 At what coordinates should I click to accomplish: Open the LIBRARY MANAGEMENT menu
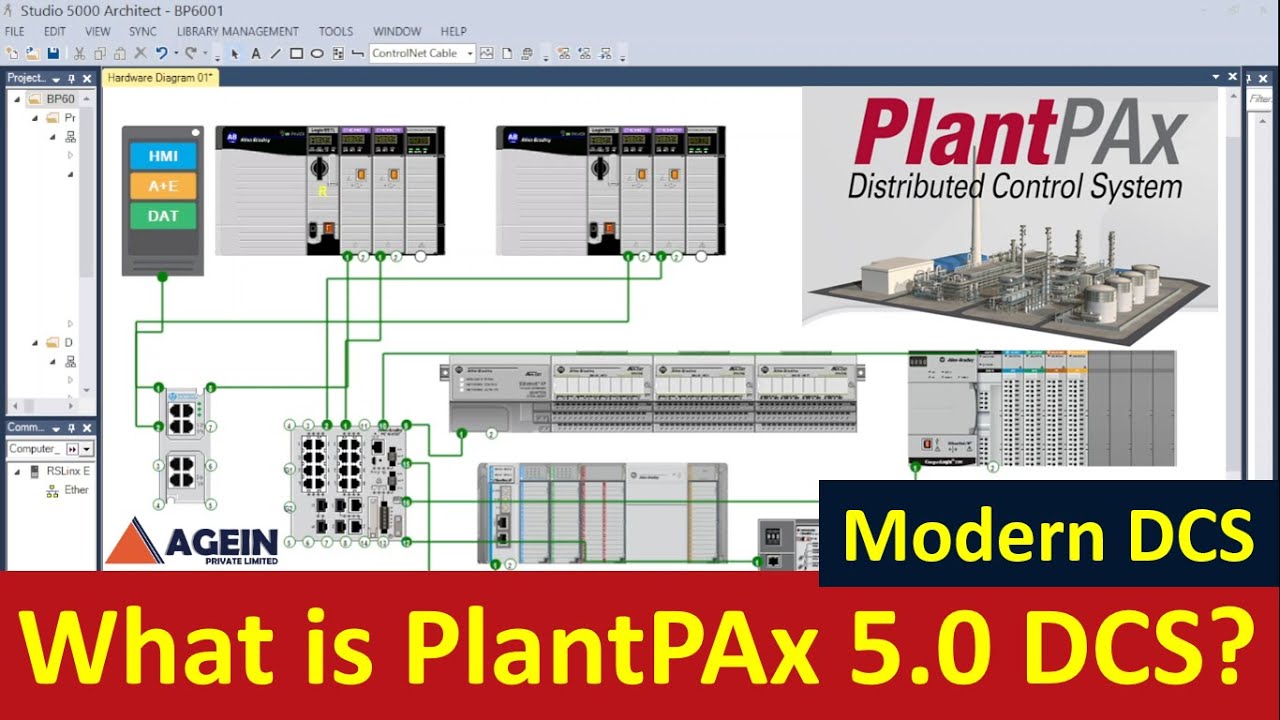(x=238, y=31)
